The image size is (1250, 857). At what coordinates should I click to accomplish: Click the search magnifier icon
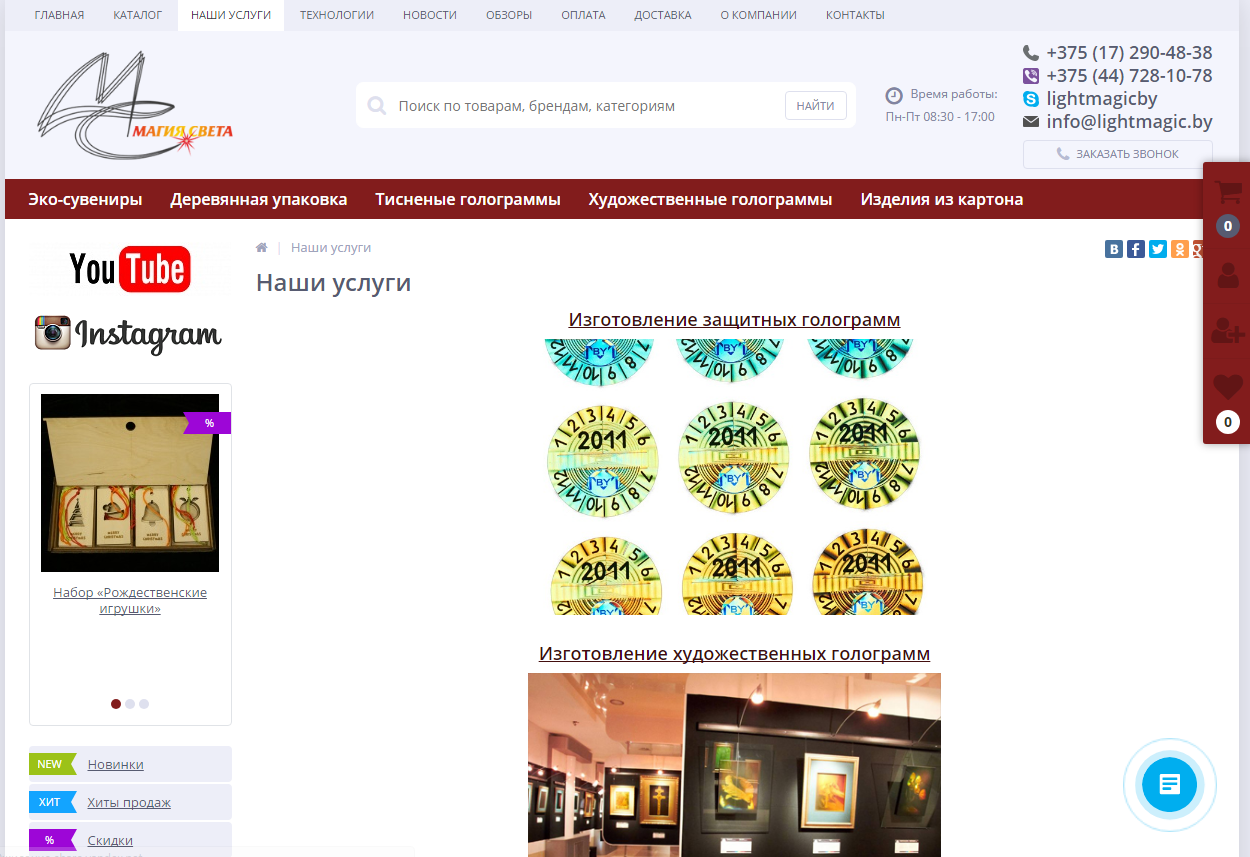377,105
